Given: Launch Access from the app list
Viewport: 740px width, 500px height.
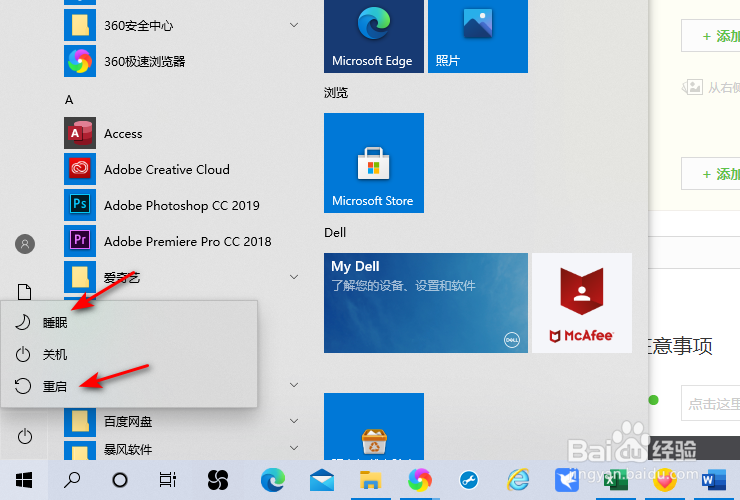Looking at the screenshot, I should pyautogui.click(x=183, y=134).
